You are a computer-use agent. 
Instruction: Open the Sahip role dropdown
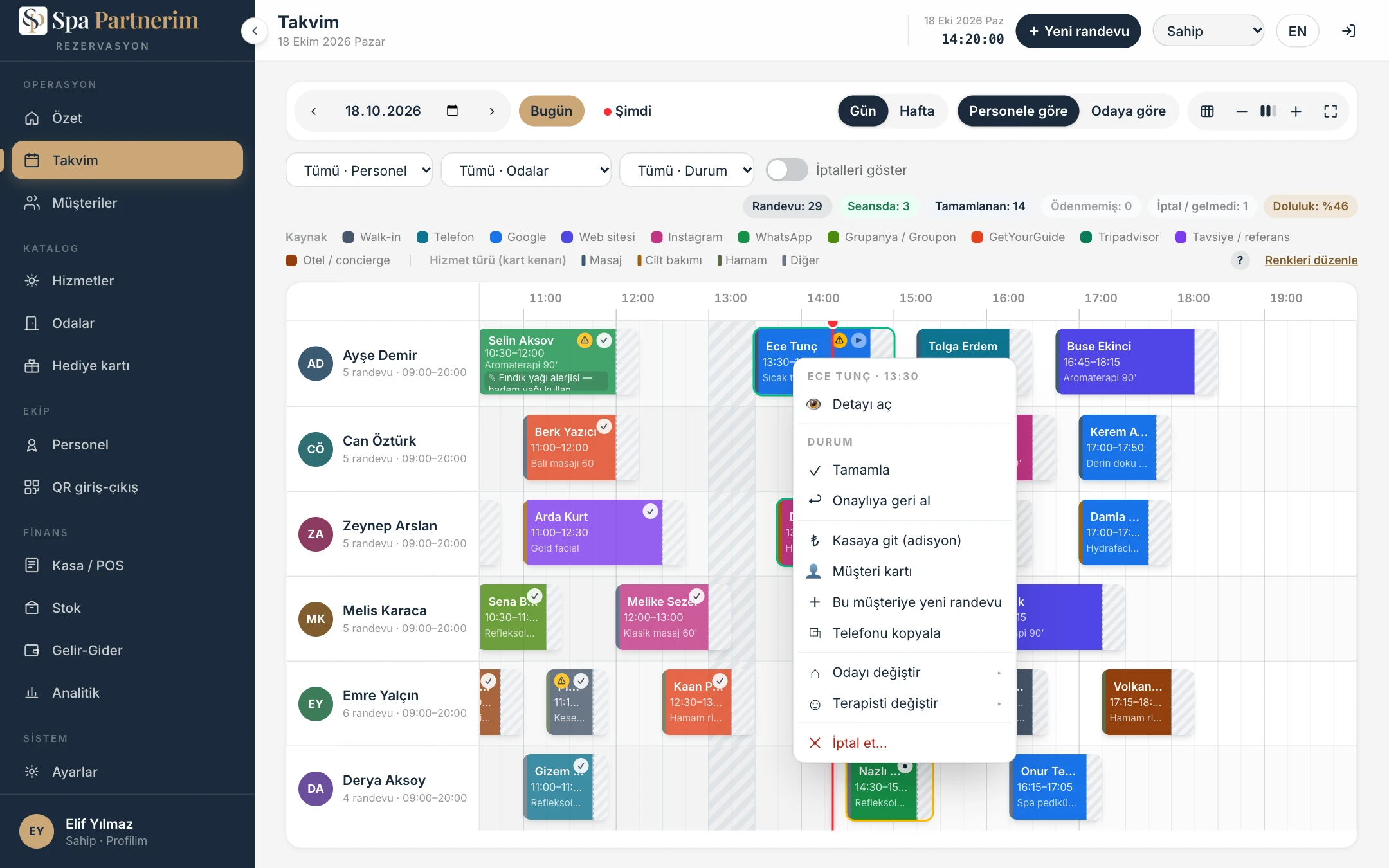click(1208, 31)
